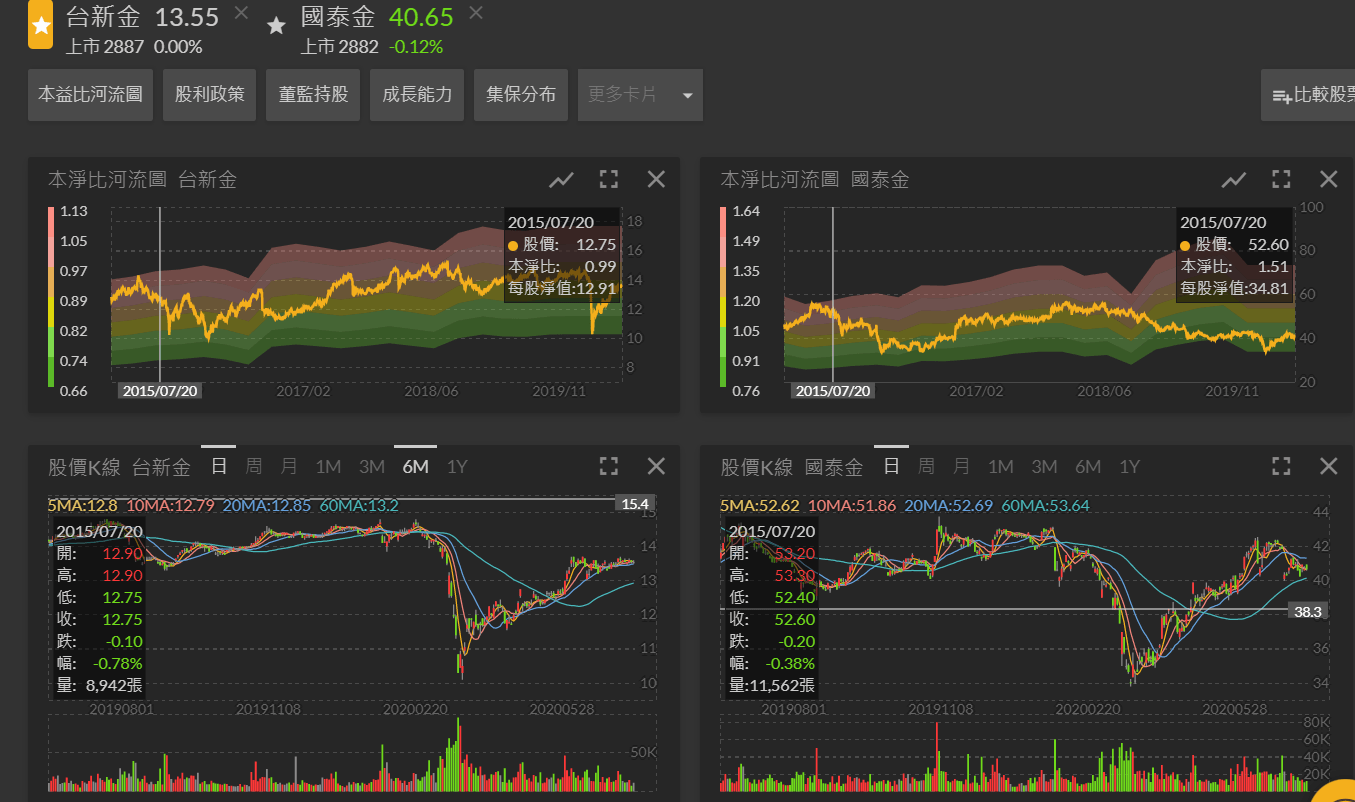Close the 台新金 本淨比河流圖 panel
The height and width of the screenshot is (802, 1355).
pyautogui.click(x=656, y=179)
